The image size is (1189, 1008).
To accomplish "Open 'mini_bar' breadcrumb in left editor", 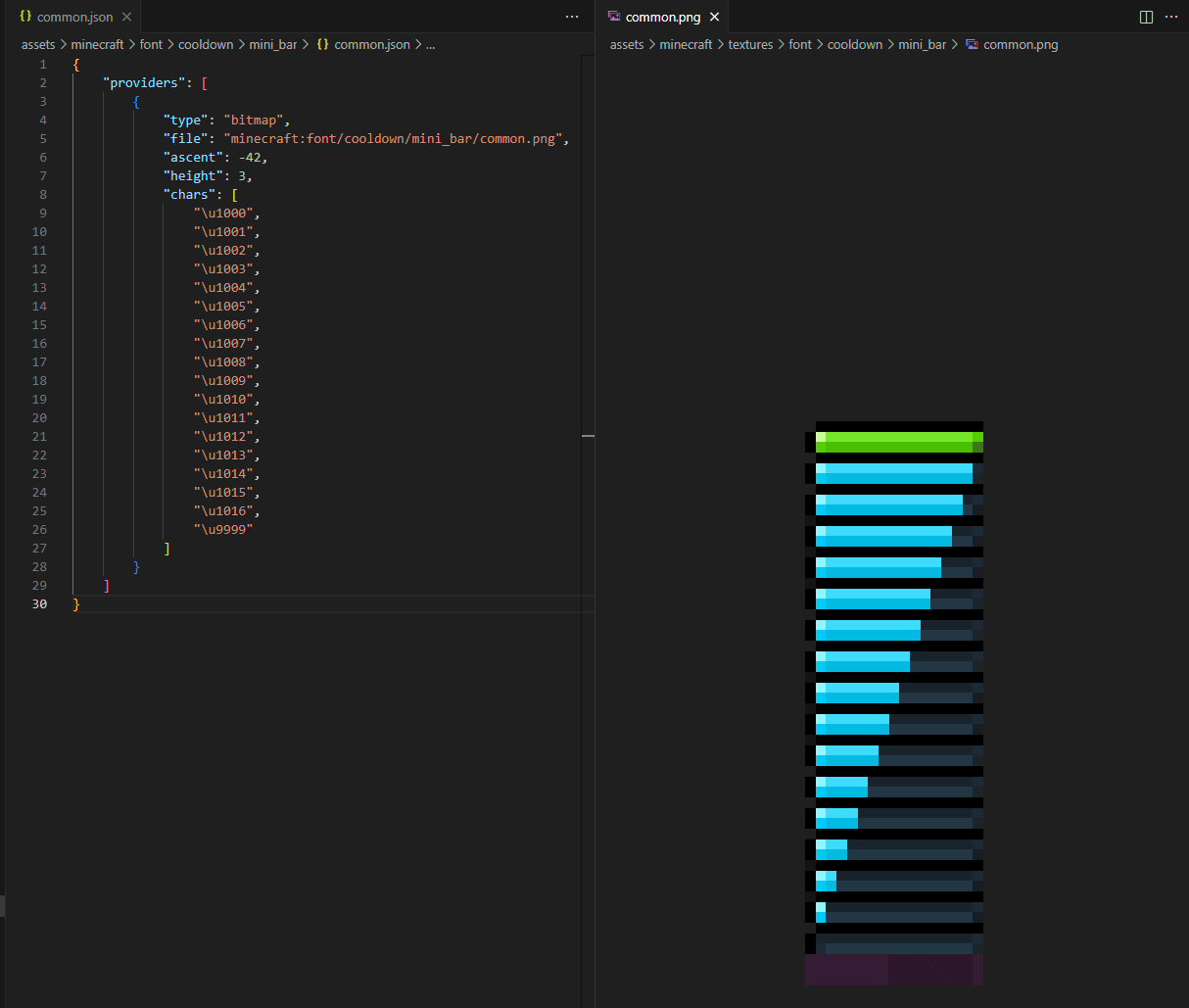I will coord(272,44).
